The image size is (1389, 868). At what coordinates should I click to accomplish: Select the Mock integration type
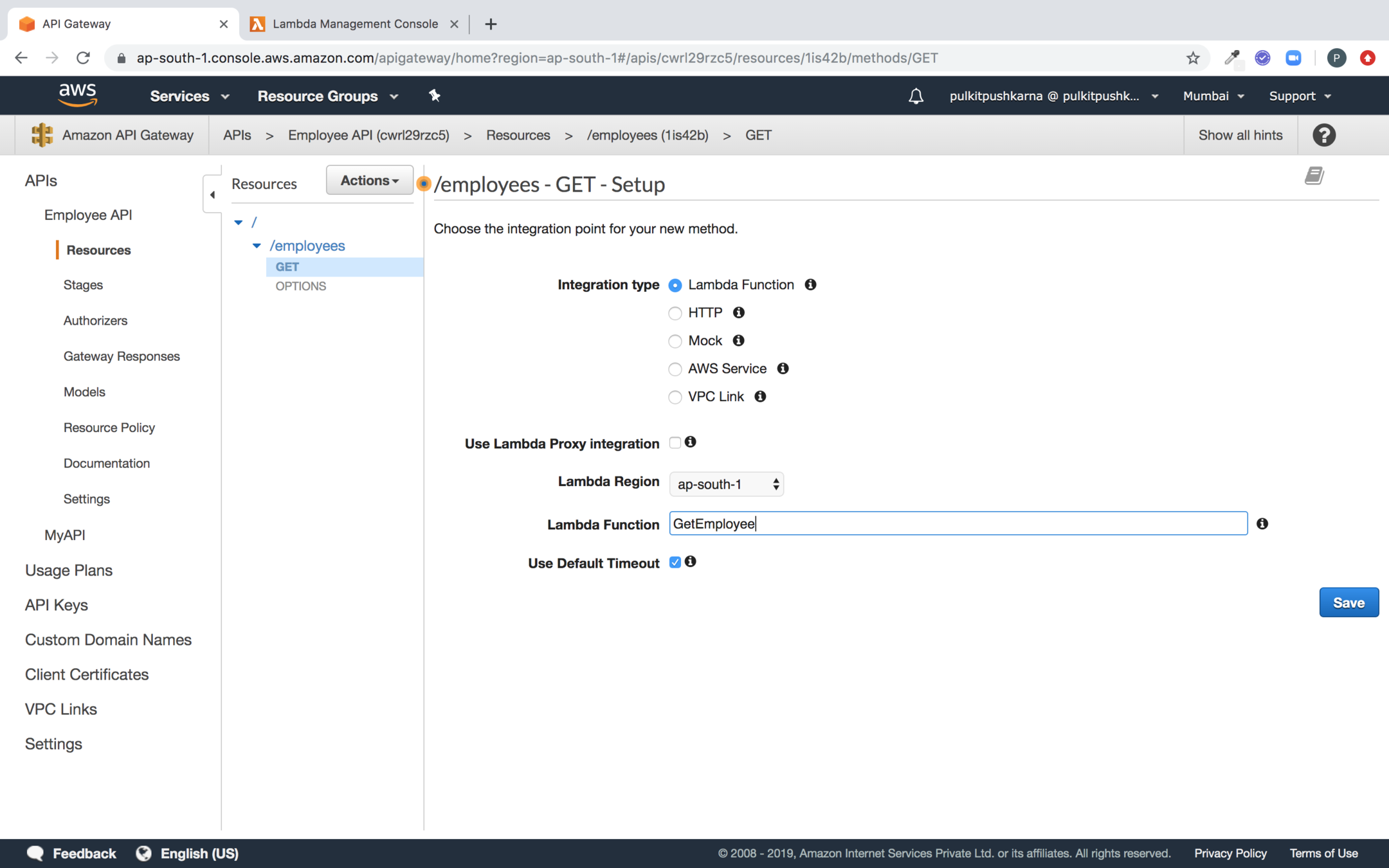pos(675,341)
